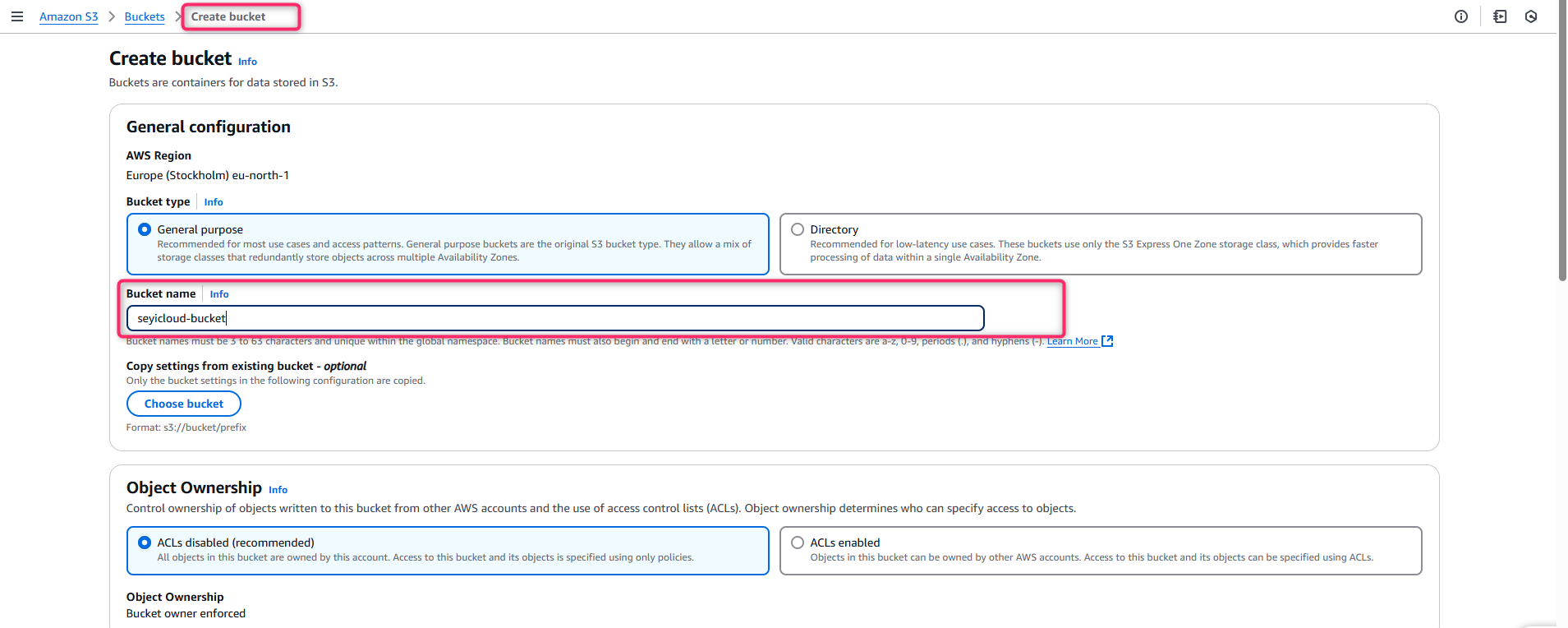
Task: Open the info panel icon in top bar
Action: pos(1460,16)
